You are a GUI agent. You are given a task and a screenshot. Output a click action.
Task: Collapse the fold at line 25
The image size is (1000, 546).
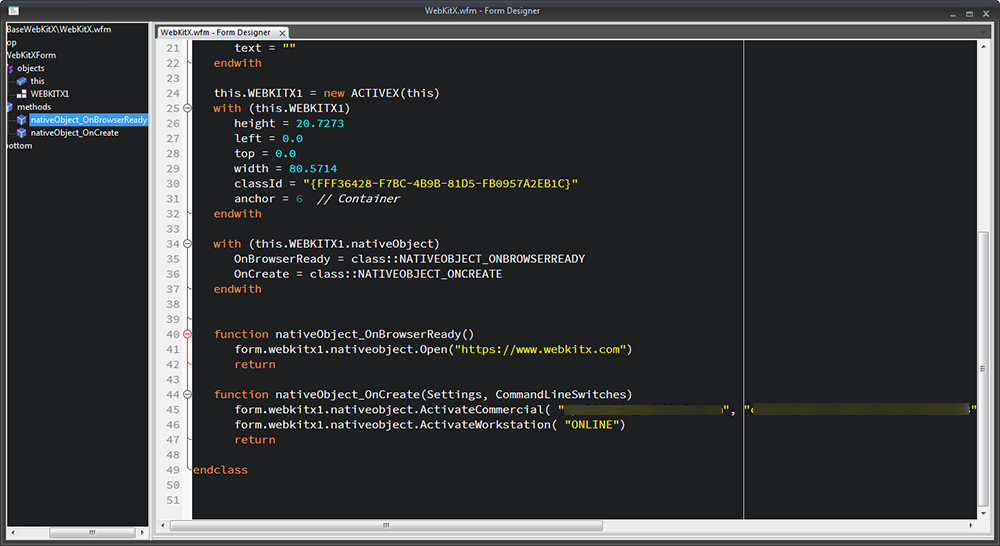(x=188, y=108)
